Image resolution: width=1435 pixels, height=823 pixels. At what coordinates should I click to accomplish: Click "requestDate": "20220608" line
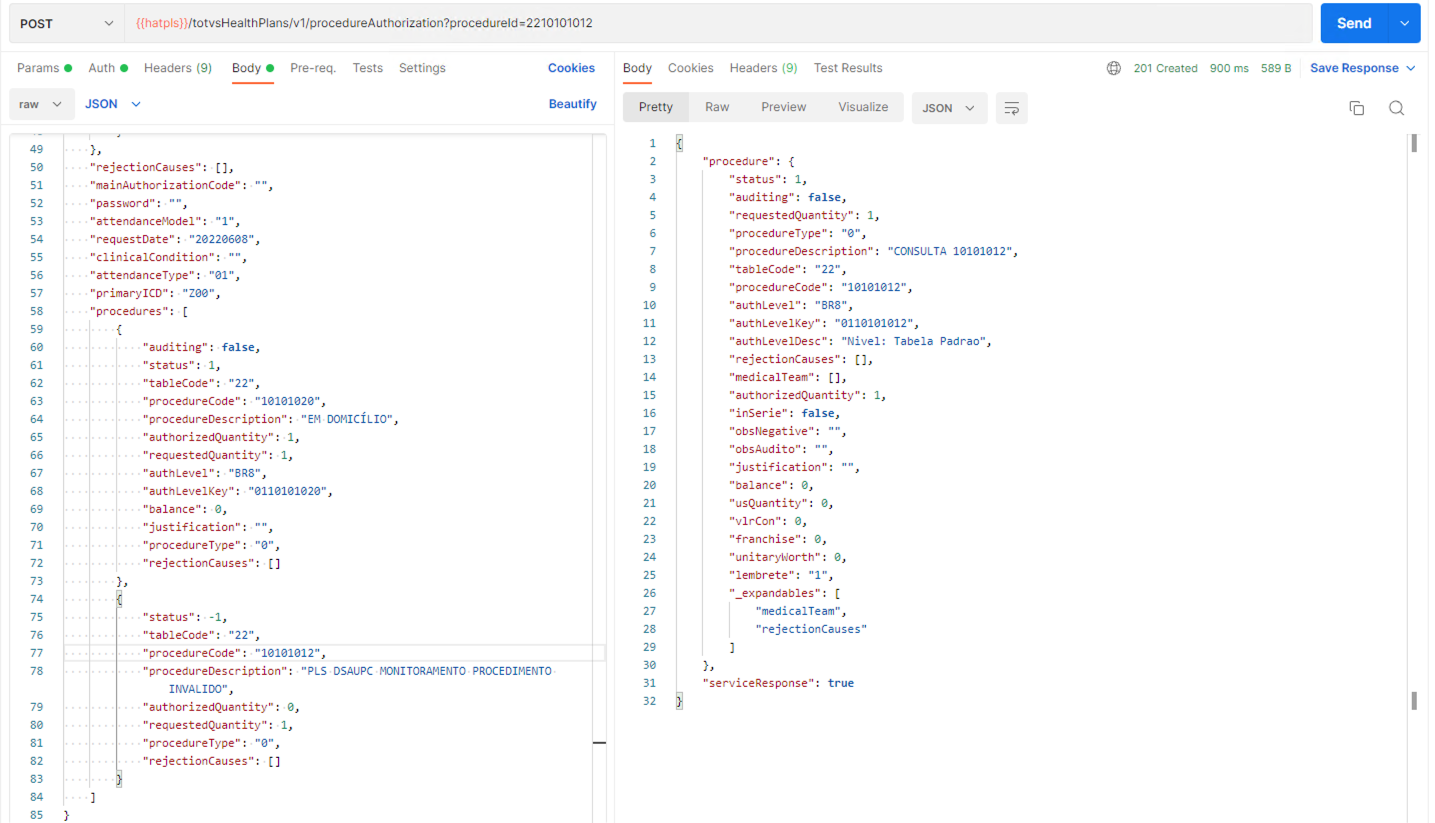click(174, 239)
